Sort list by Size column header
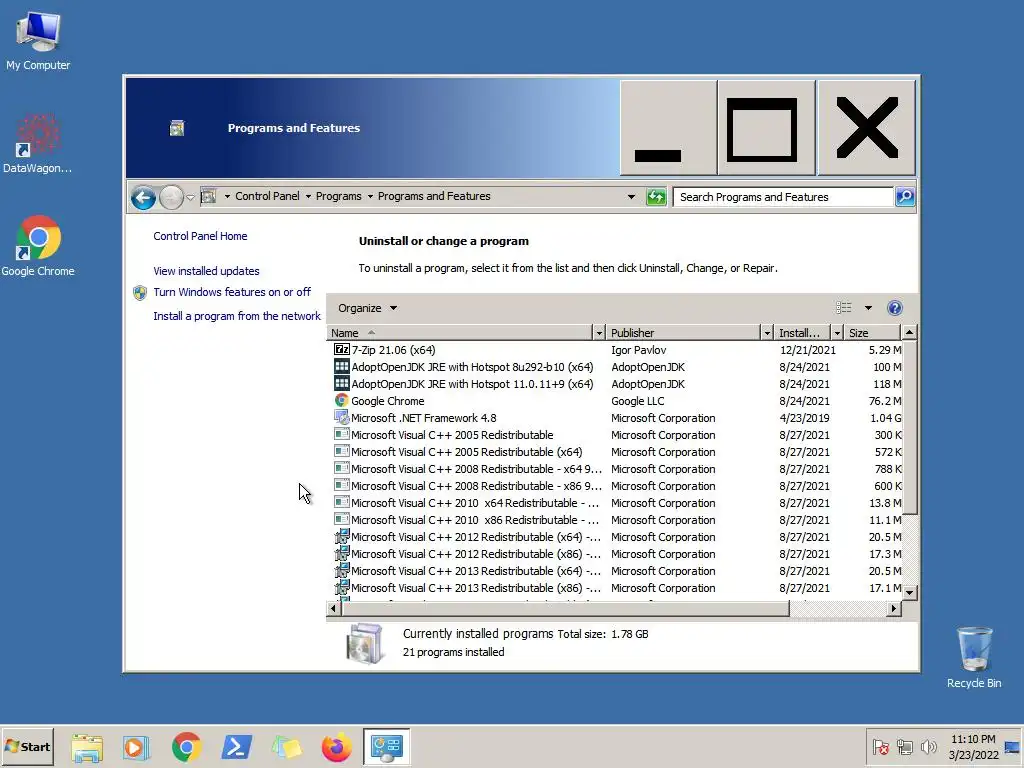1024x768 pixels. 872,332
